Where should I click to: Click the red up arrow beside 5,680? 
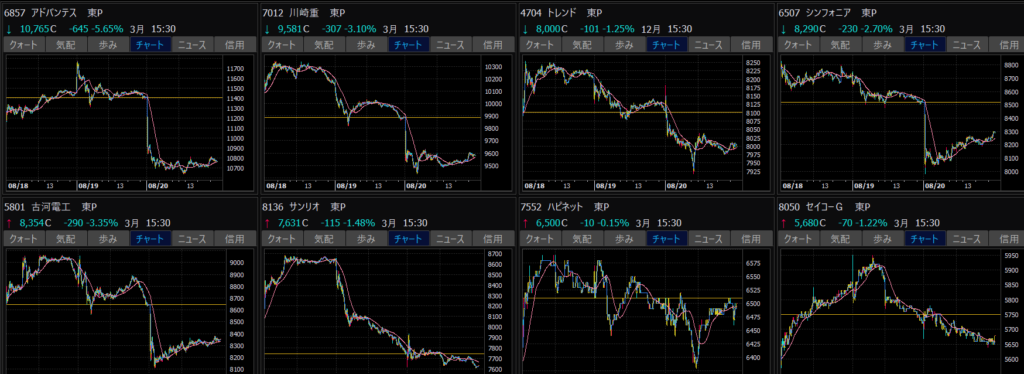[x=785, y=223]
